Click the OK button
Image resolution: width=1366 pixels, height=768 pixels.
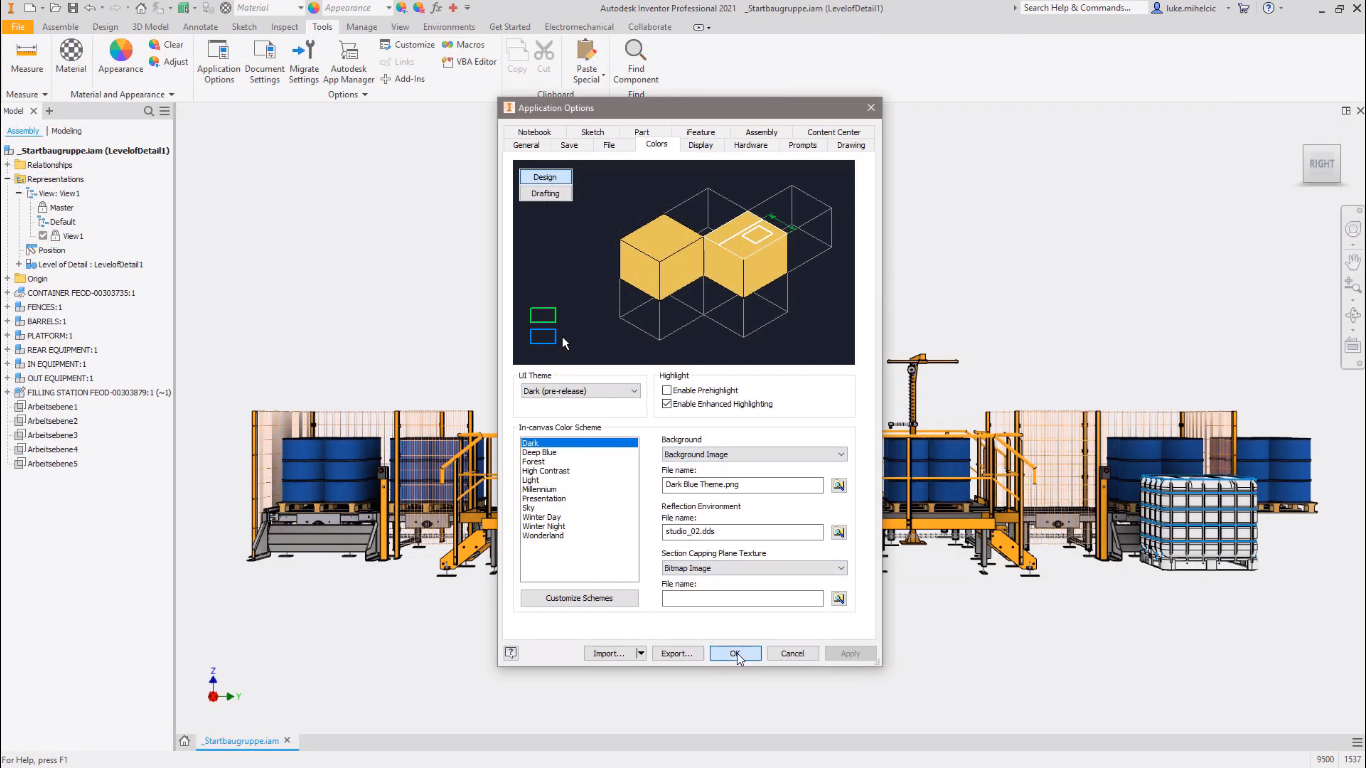[735, 653]
